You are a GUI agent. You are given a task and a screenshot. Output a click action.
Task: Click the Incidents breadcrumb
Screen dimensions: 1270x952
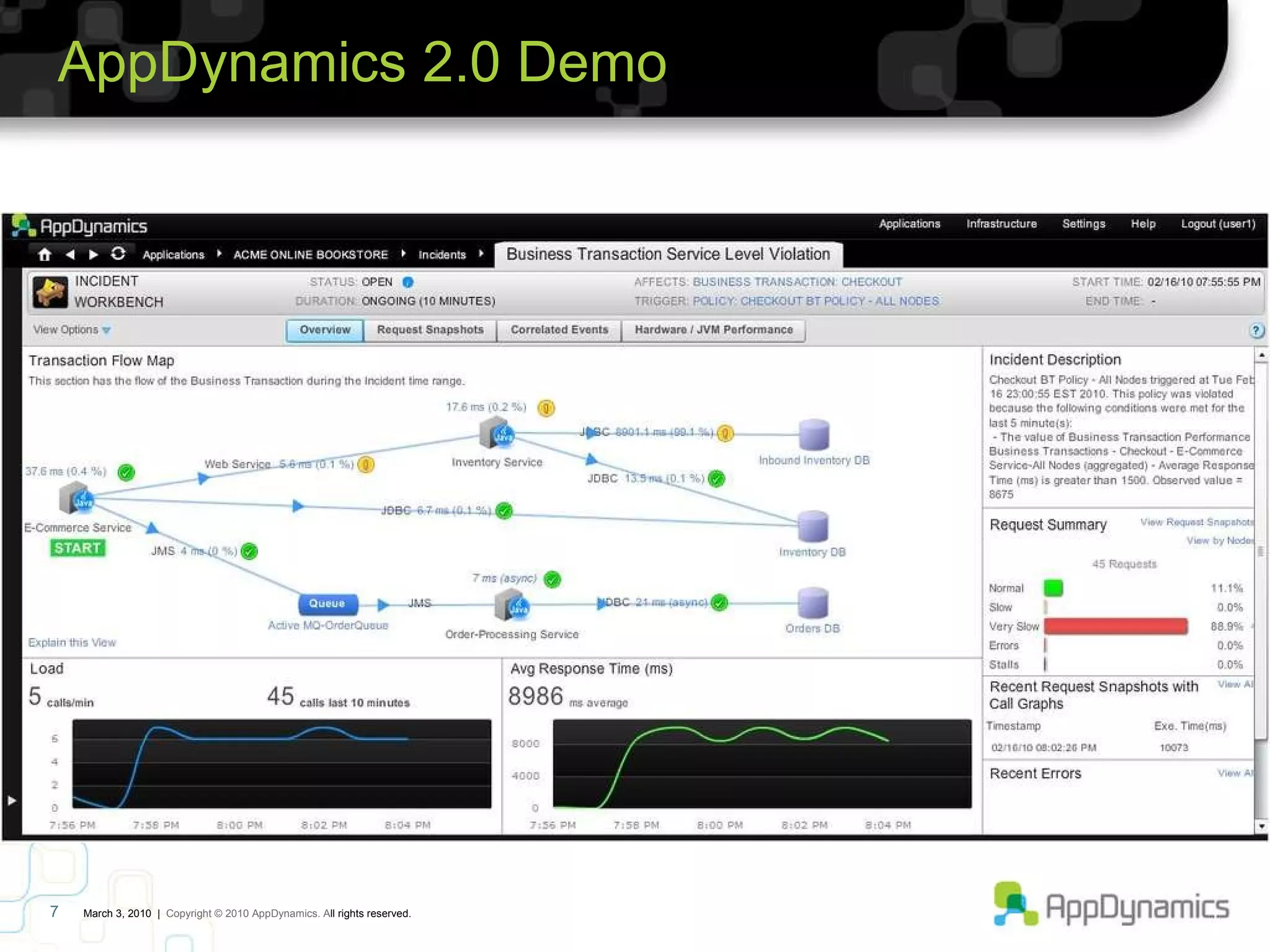tap(442, 255)
